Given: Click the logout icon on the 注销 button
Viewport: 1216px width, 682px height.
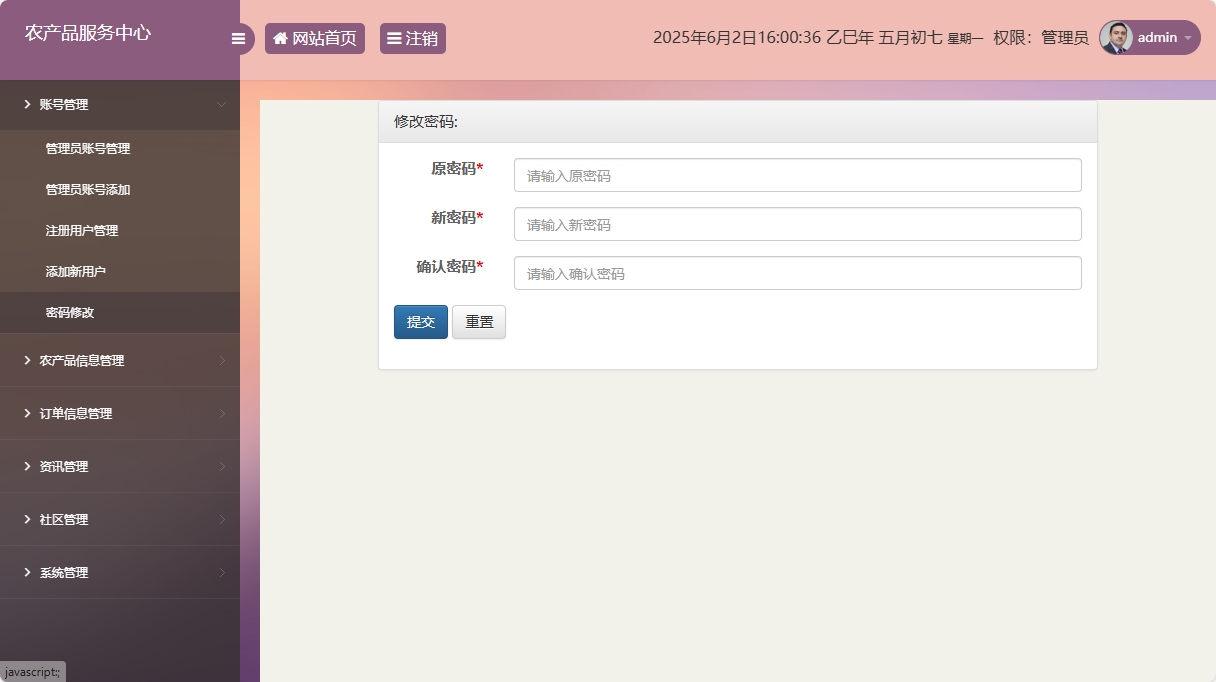Looking at the screenshot, I should point(393,38).
